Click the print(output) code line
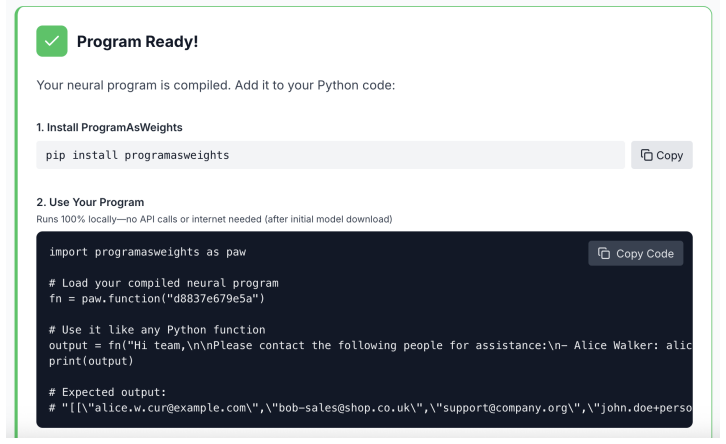The height and width of the screenshot is (444, 726). point(91,361)
